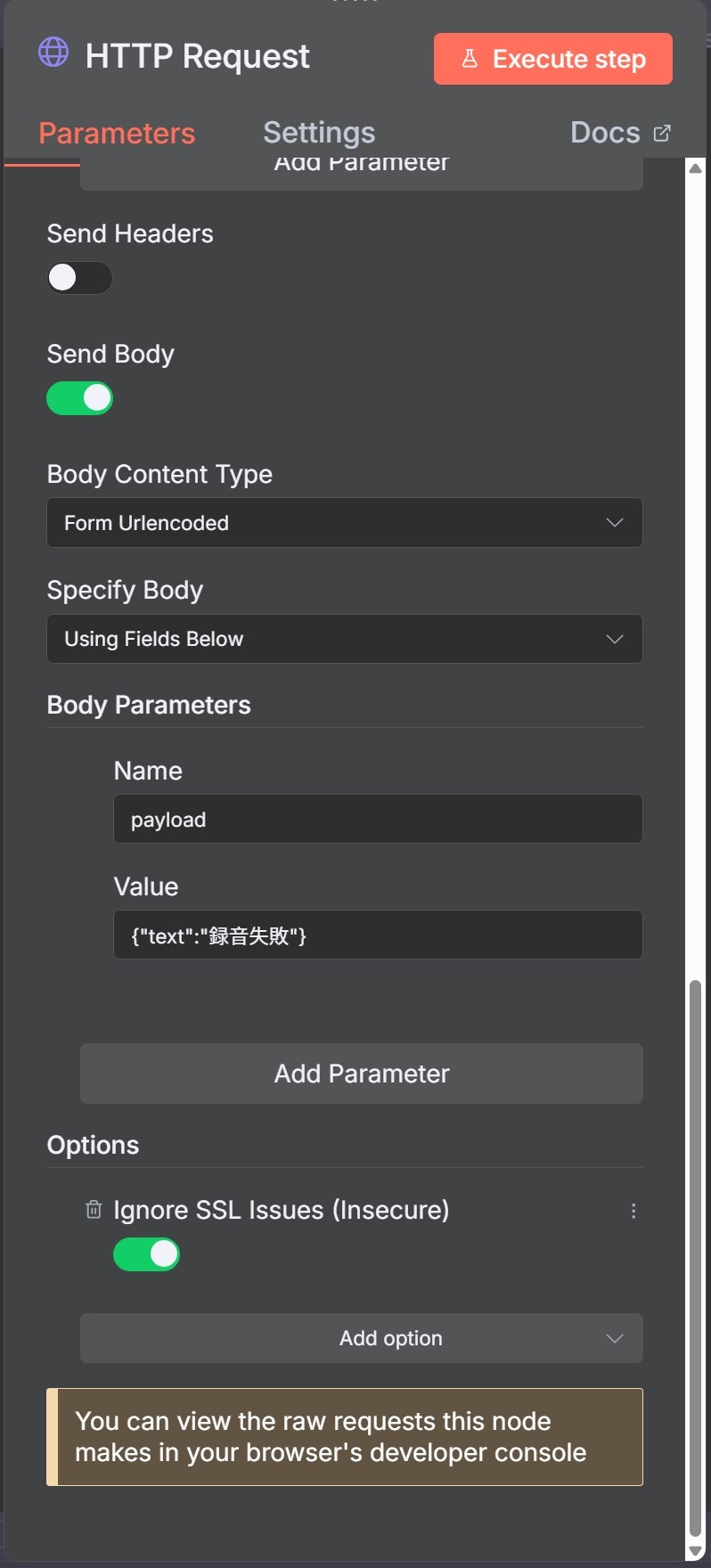Turn off Ignore SSL Issues toggle
This screenshot has width=711, height=1568.
point(146,1254)
